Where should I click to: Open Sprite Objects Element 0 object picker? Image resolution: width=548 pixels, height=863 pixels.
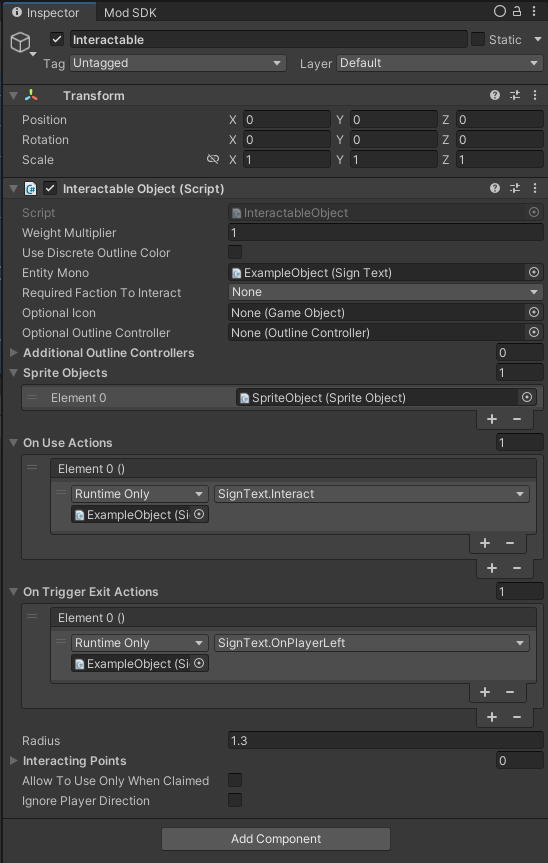pos(527,397)
